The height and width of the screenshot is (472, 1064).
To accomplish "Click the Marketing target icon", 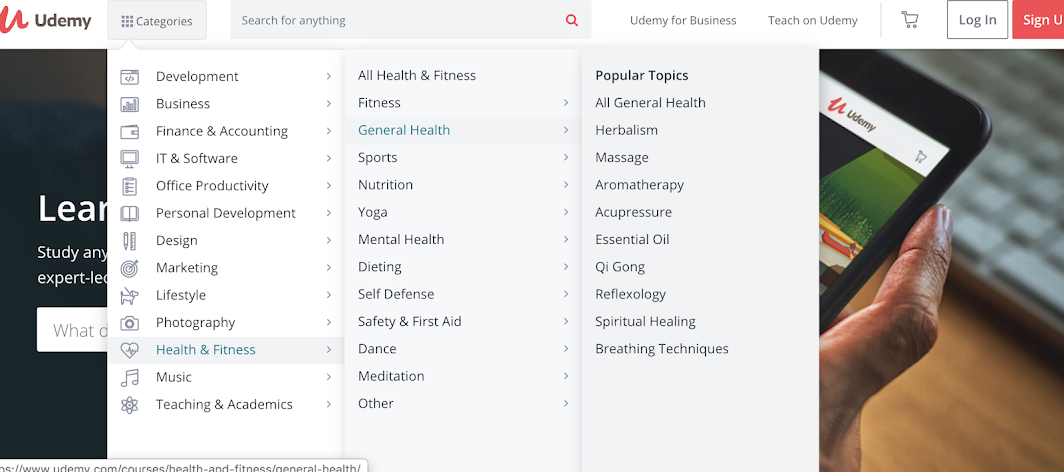I will 130,268.
